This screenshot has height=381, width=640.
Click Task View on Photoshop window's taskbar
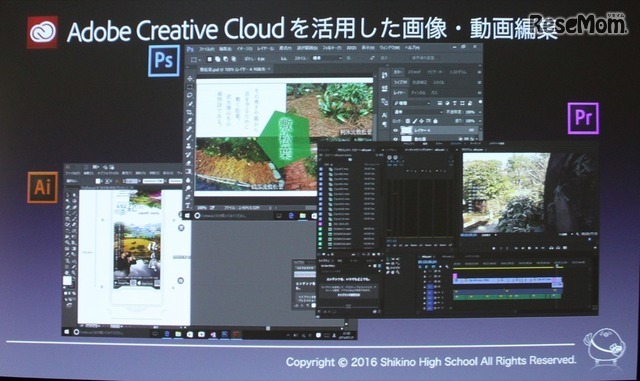[x=279, y=216]
